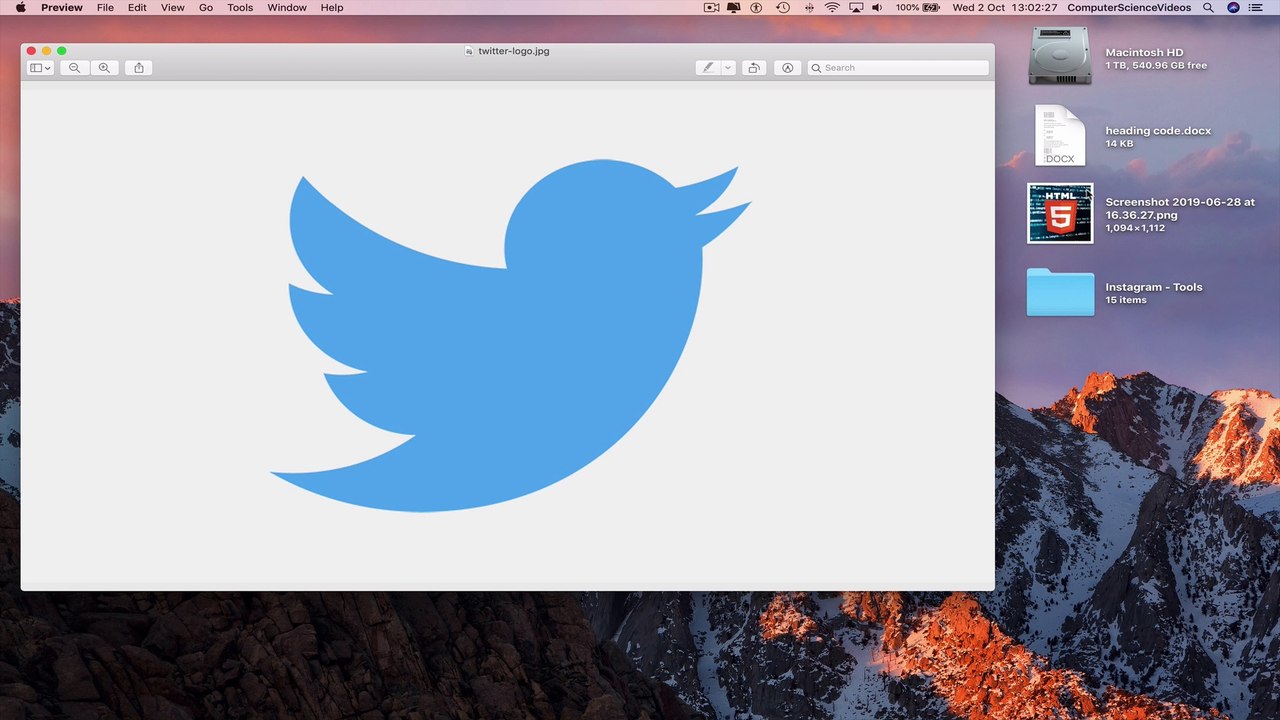This screenshot has width=1280, height=720.
Task: Select the Highlight pen tool
Action: [x=708, y=68]
